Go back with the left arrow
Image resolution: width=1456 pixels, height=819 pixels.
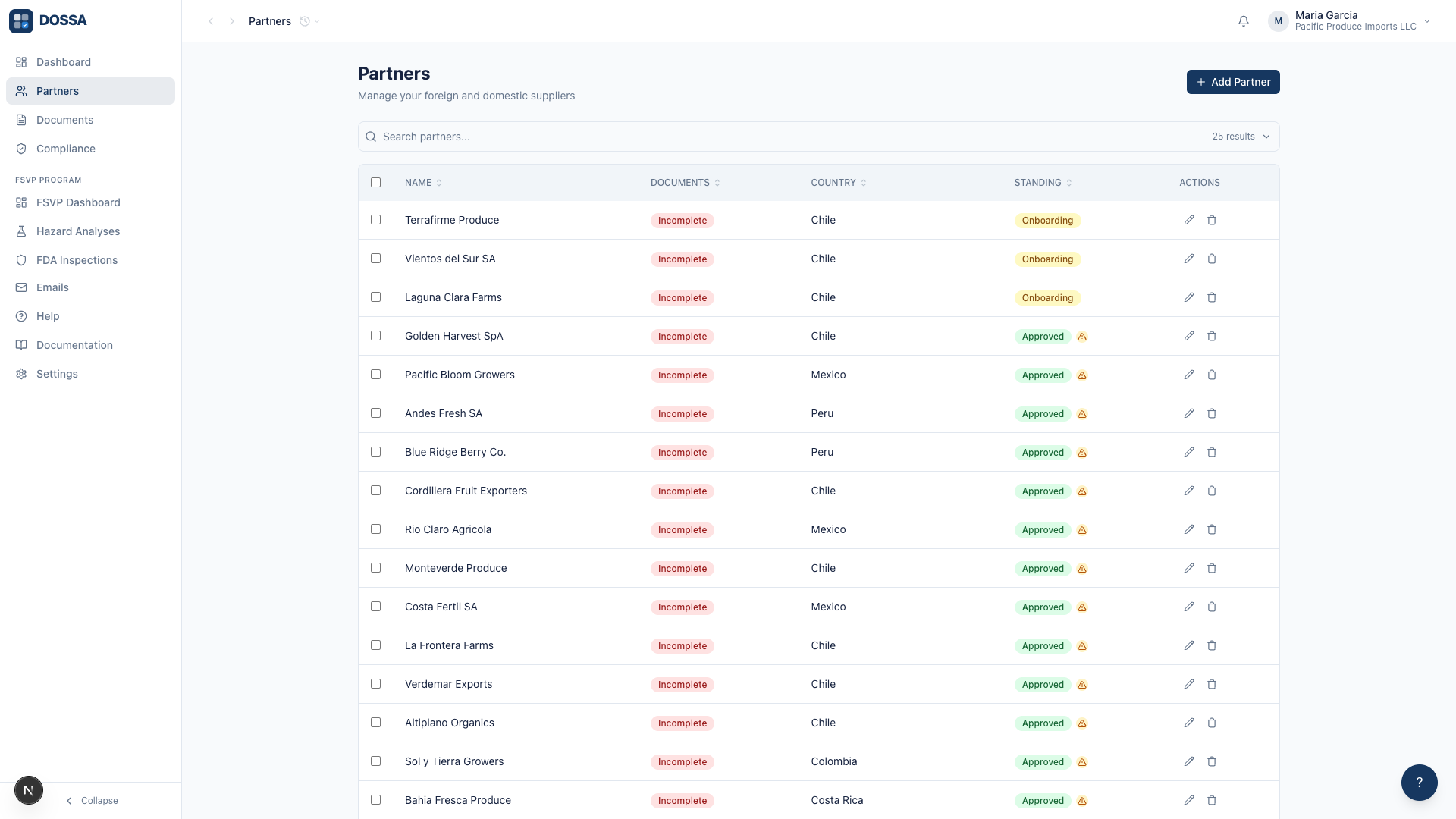click(x=211, y=21)
